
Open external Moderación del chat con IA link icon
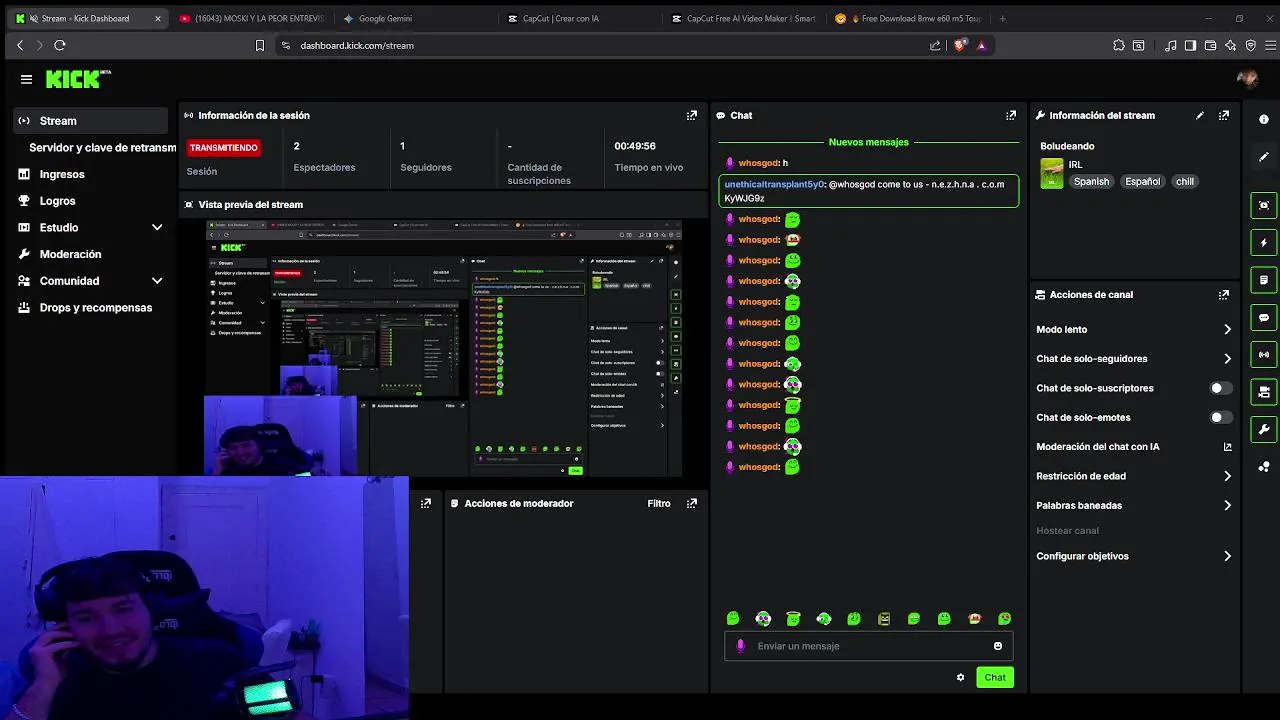[x=1228, y=447]
